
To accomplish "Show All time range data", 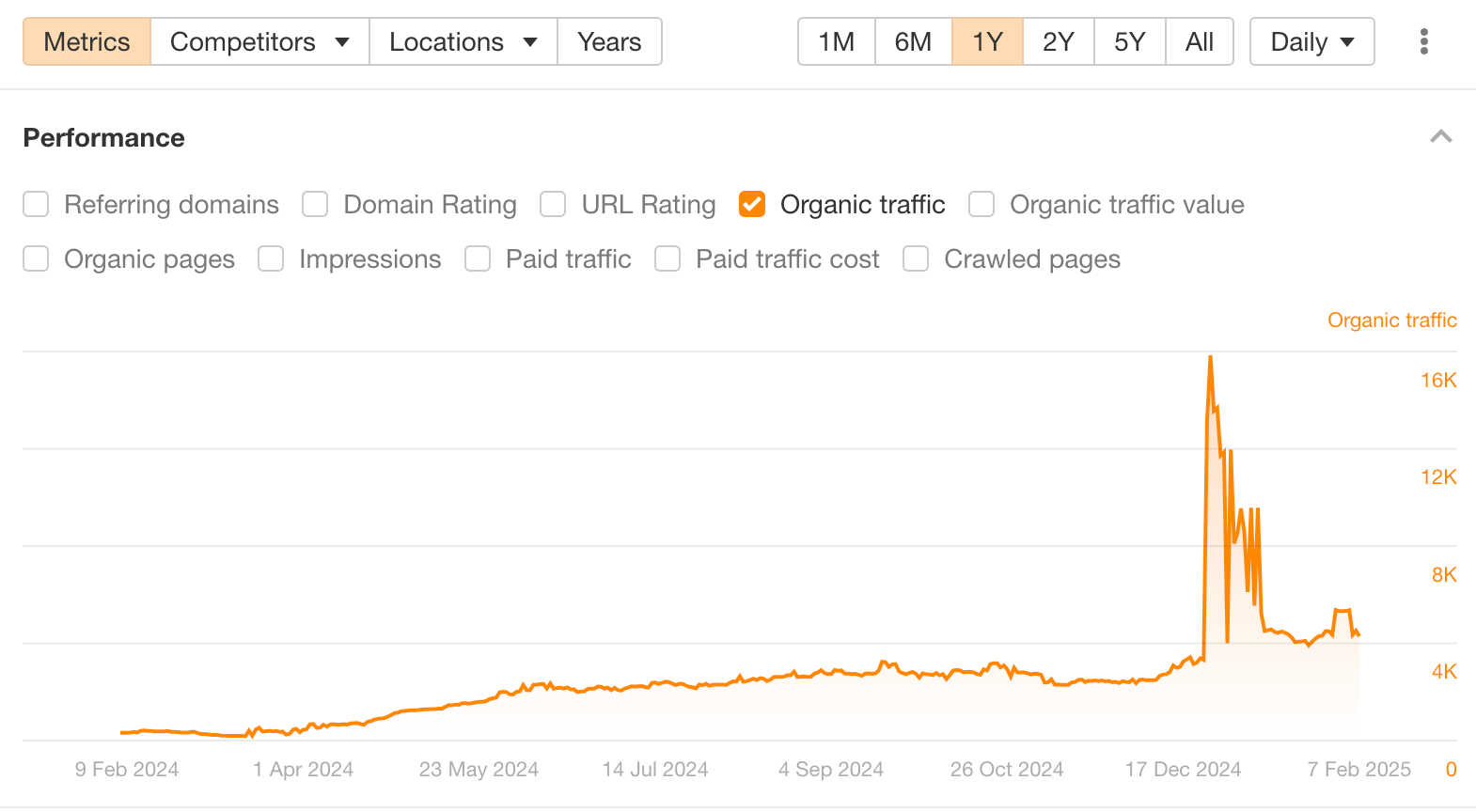I will click(x=1199, y=41).
